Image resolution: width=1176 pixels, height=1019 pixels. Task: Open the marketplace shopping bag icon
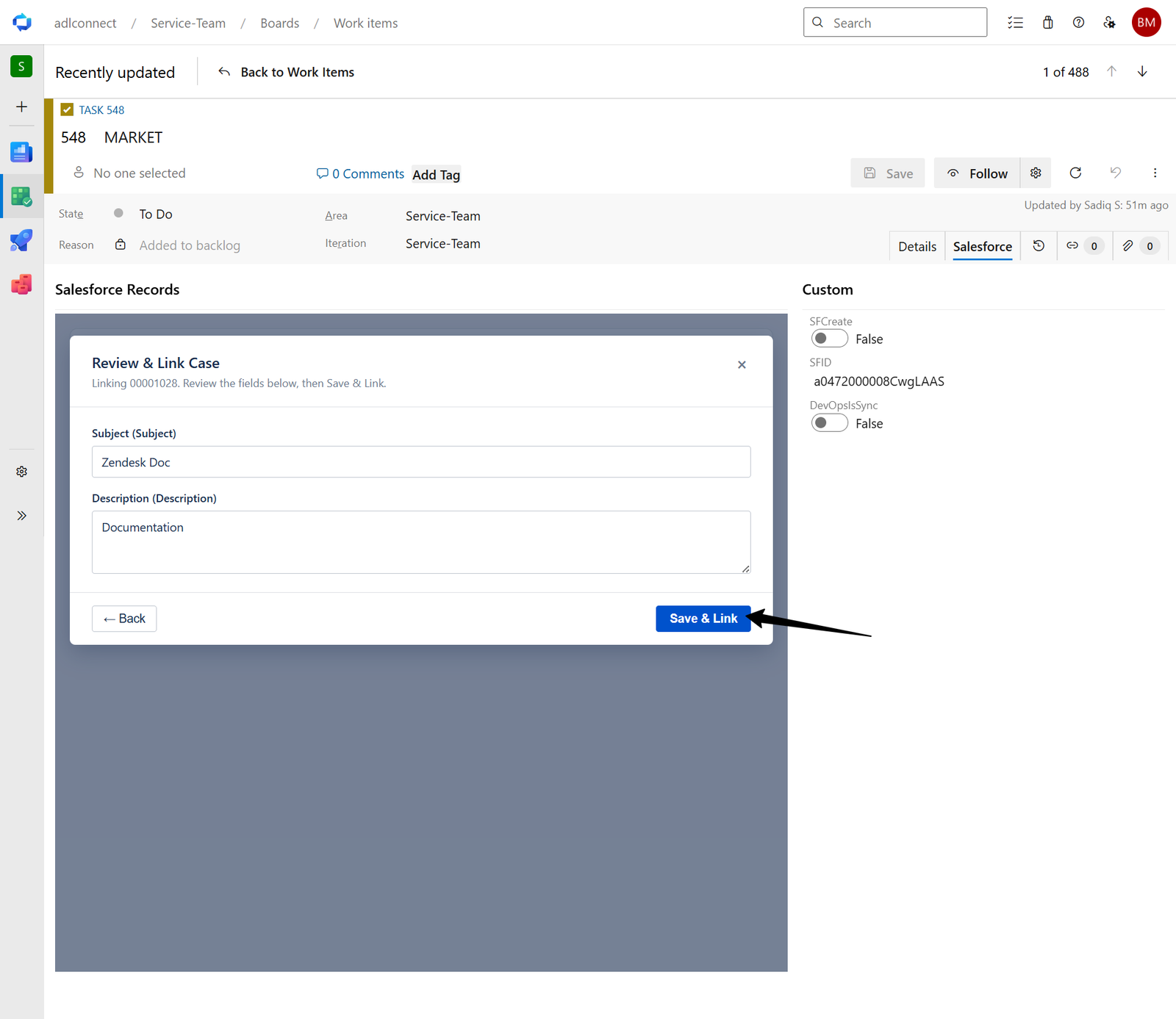click(x=1047, y=23)
